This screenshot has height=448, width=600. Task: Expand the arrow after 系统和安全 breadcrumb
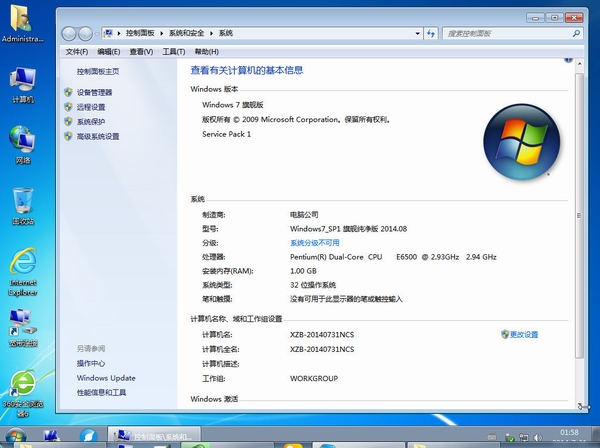(211, 33)
